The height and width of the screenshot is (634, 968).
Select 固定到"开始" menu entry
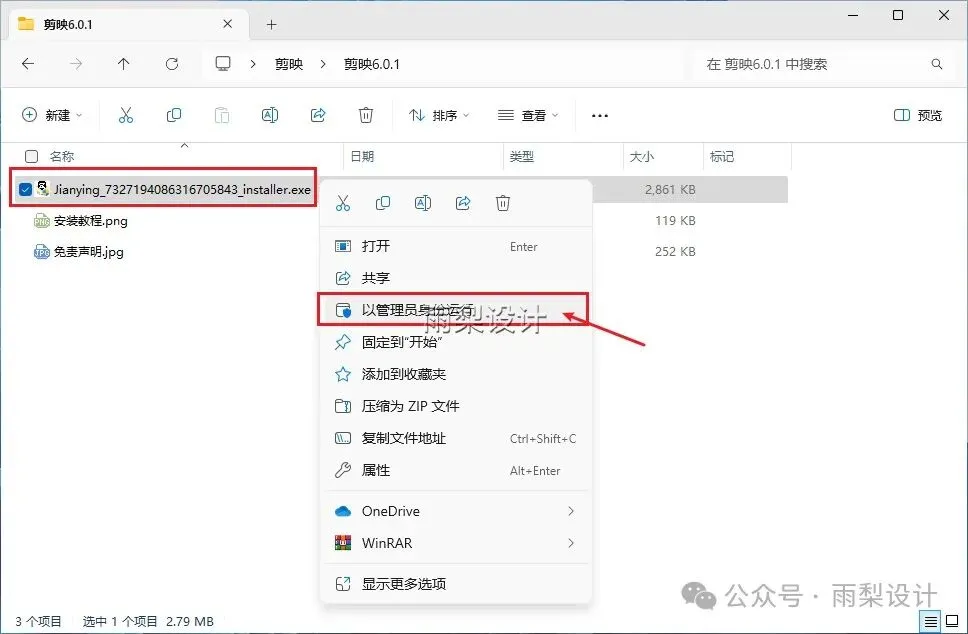tap(456, 342)
